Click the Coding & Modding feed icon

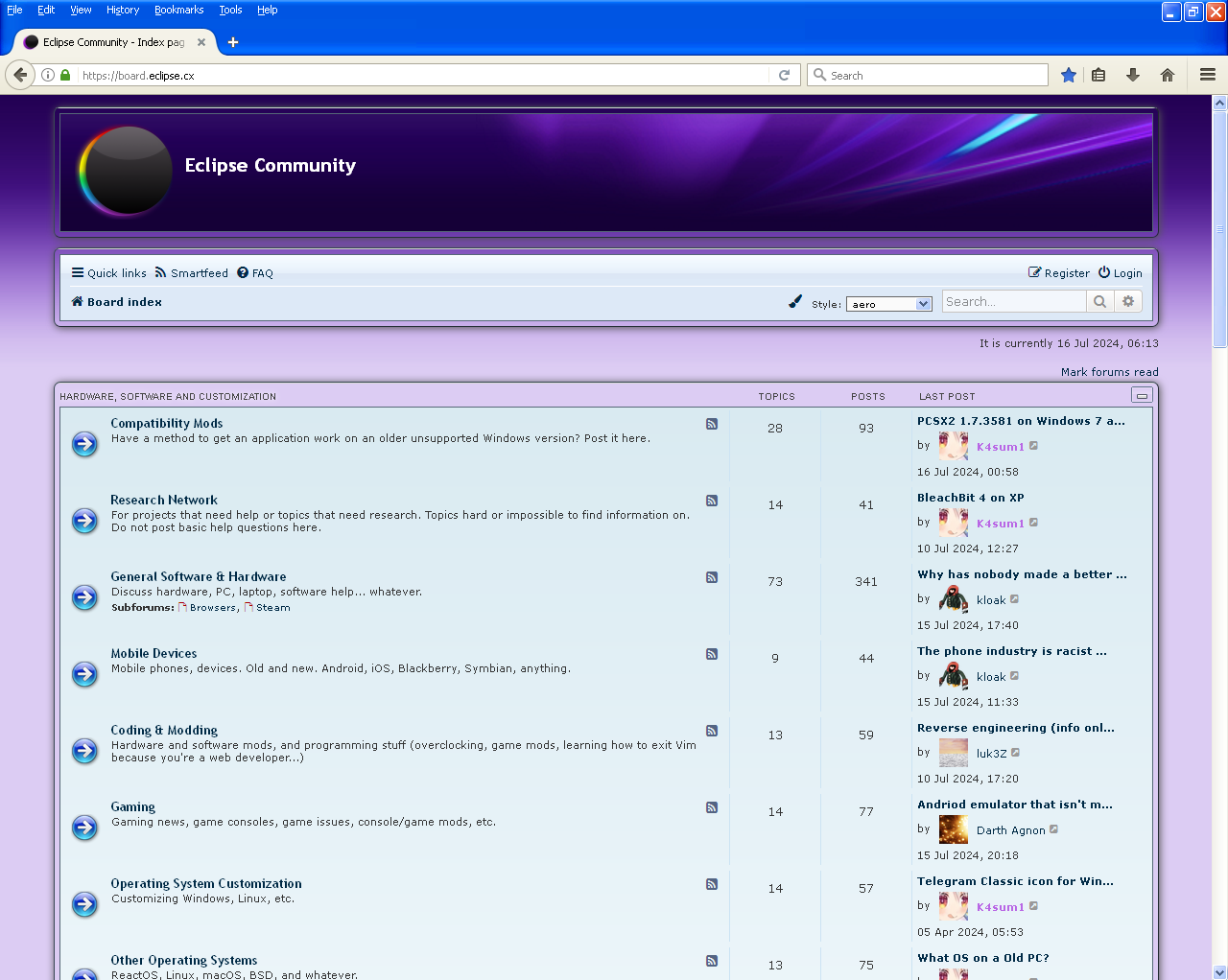coord(712,731)
